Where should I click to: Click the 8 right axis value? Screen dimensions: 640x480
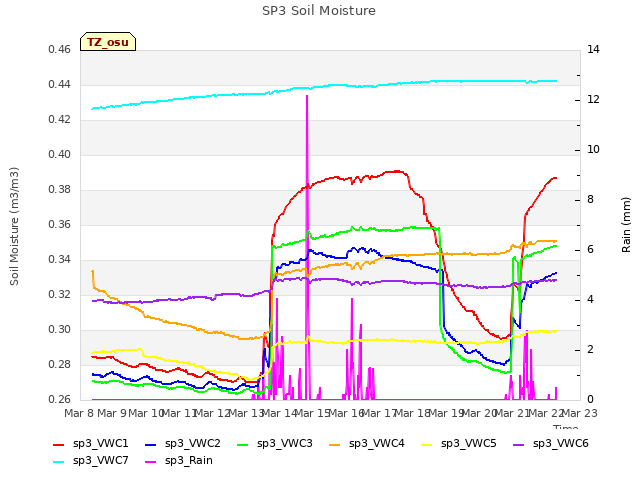(x=590, y=200)
